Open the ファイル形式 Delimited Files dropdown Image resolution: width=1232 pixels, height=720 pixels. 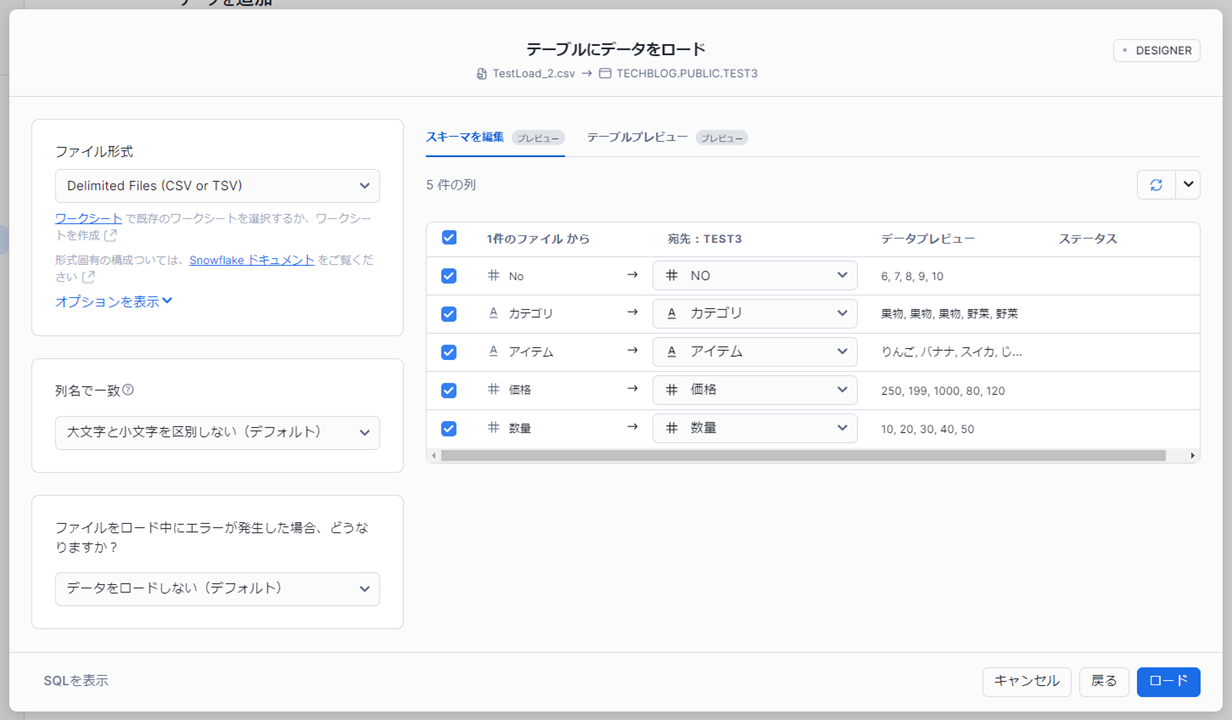click(217, 186)
